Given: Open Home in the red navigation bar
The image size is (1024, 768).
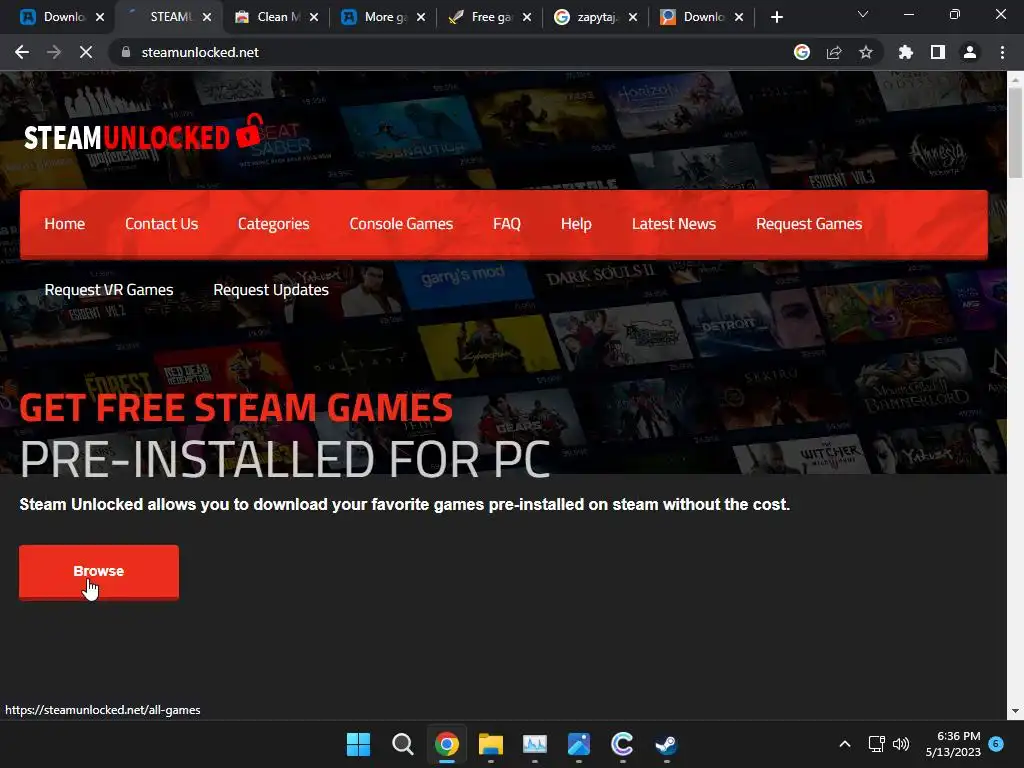Looking at the screenshot, I should tap(65, 224).
